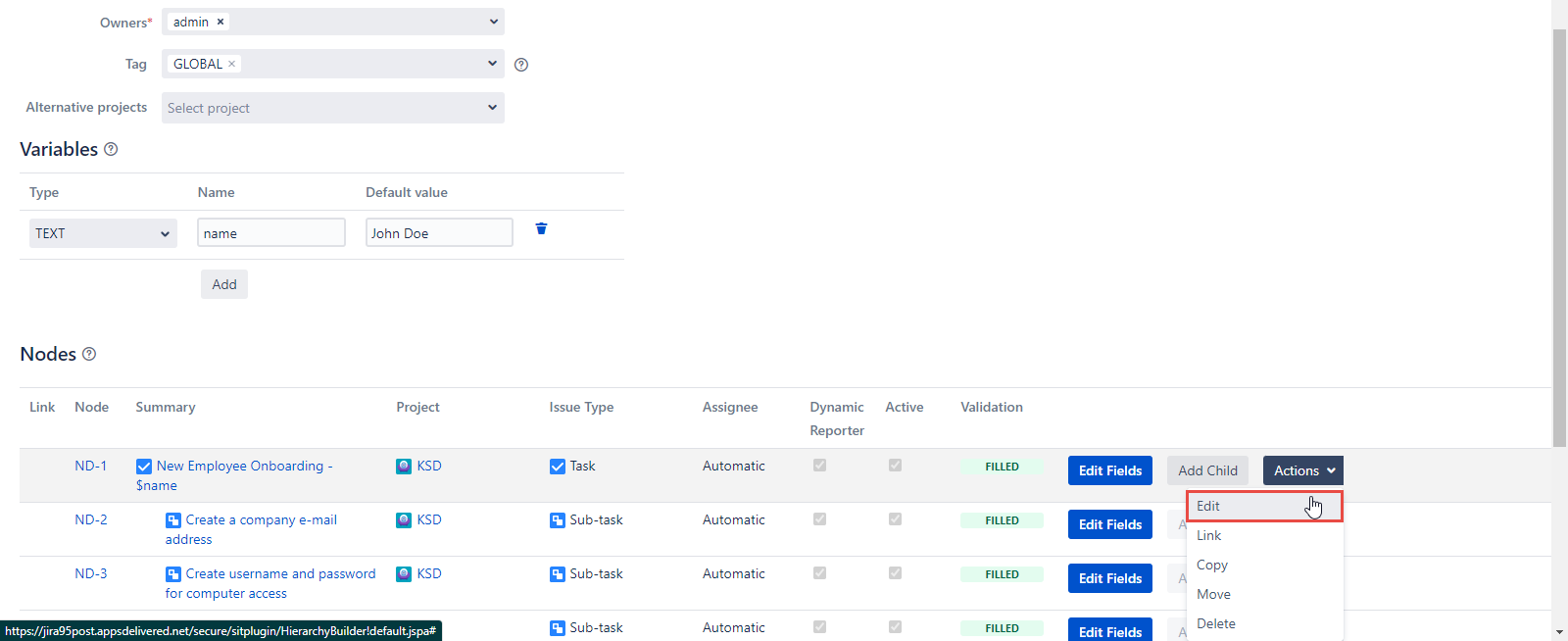Choose Edit from the Actions menu

[1209, 507]
